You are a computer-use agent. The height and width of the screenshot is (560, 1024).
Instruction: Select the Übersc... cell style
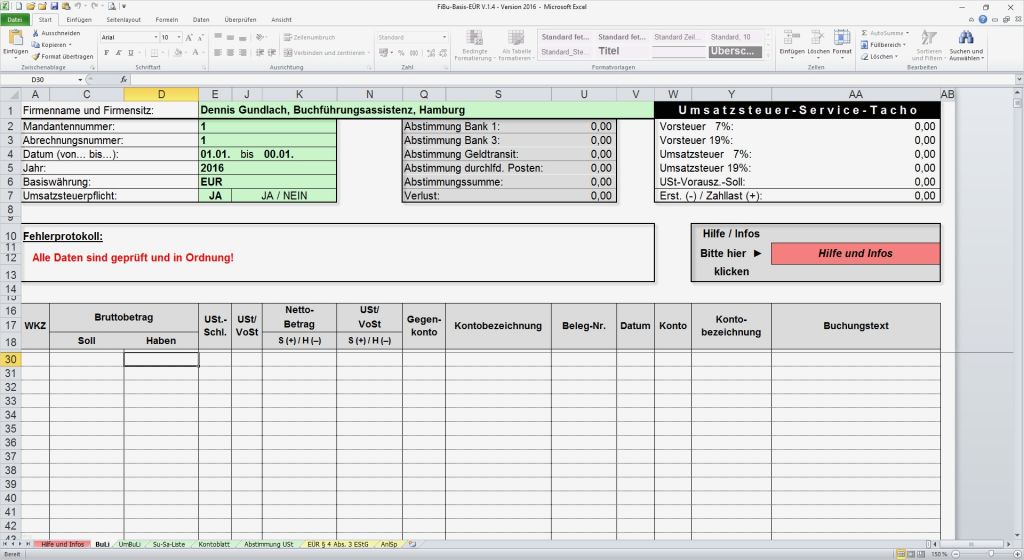point(734,51)
